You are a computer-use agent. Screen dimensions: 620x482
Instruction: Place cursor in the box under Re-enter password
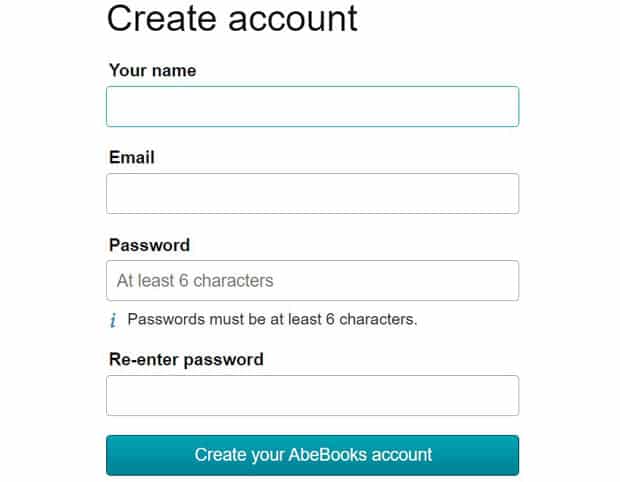pos(312,395)
